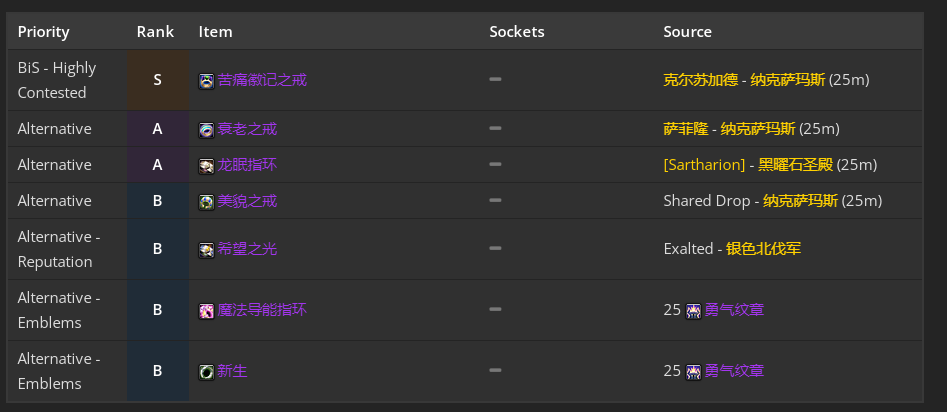Image resolution: width=947 pixels, height=412 pixels.
Task: Click the 新生 ring icon
Action: pos(207,372)
